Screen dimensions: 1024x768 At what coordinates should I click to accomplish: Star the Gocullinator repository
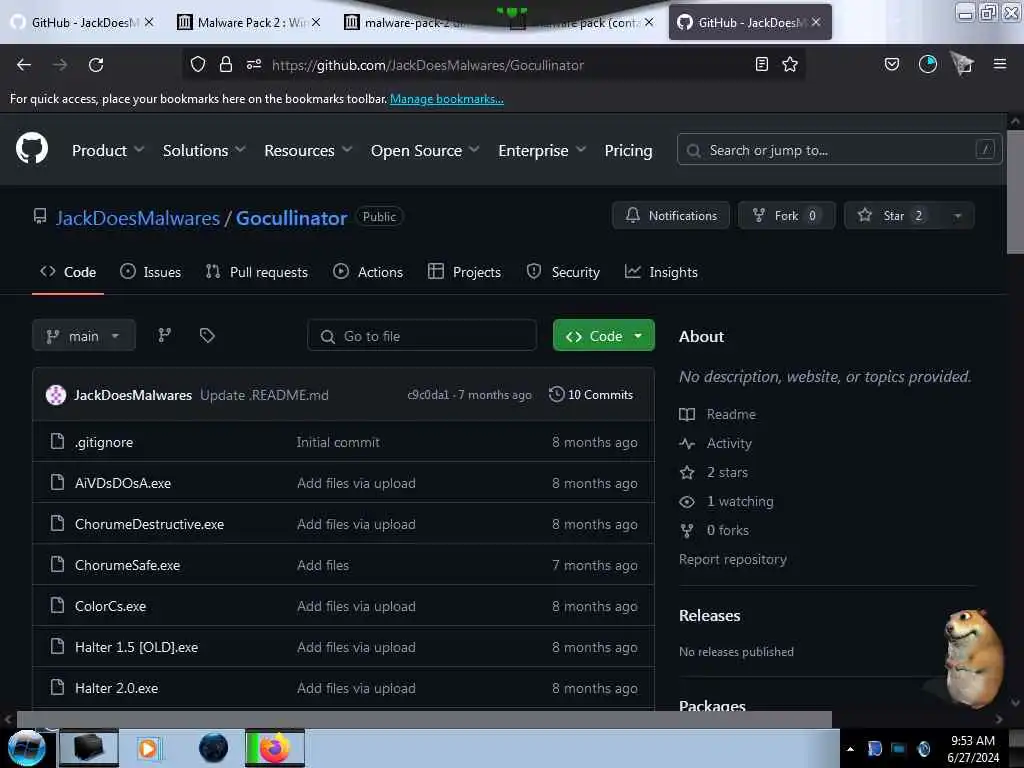tap(892, 216)
